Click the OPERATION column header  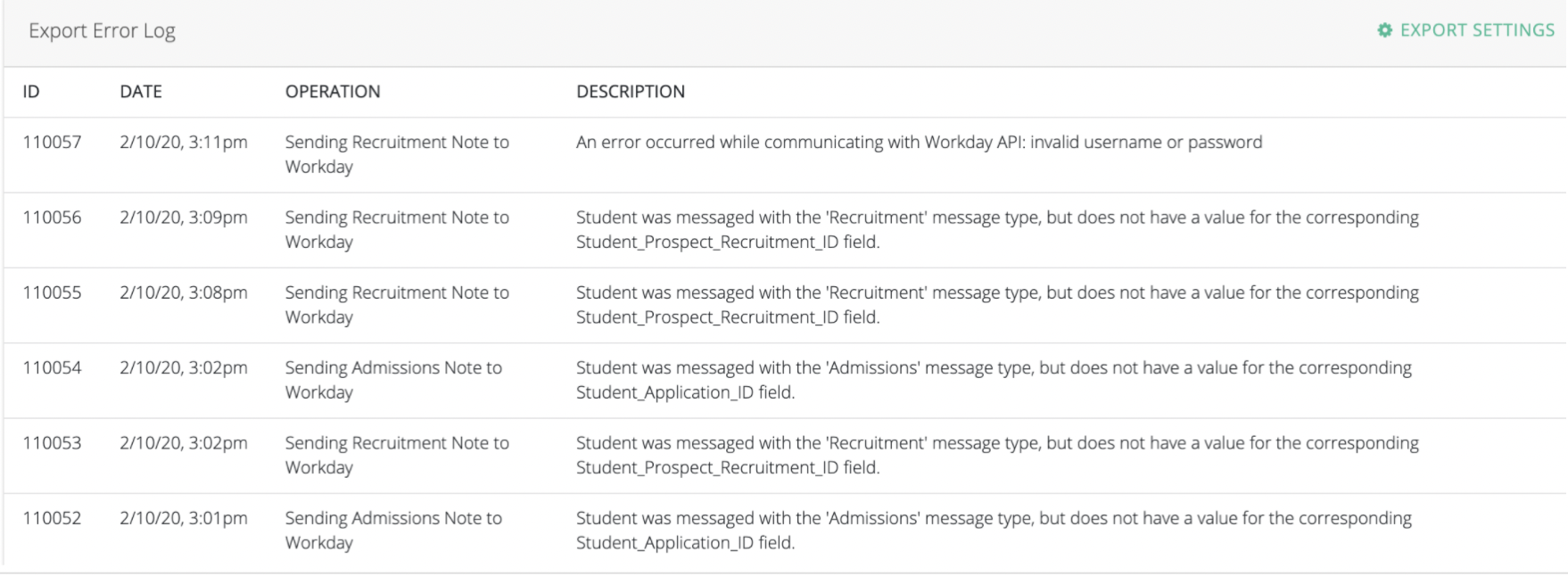click(333, 91)
